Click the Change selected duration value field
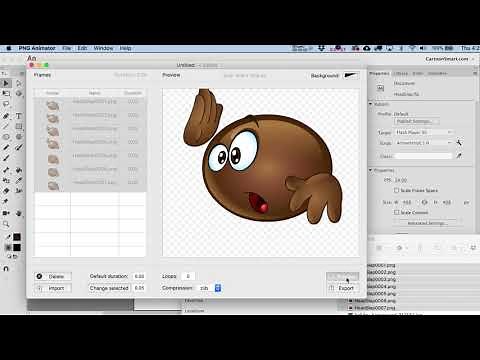Screen dimensions: 480x360 point(139,288)
